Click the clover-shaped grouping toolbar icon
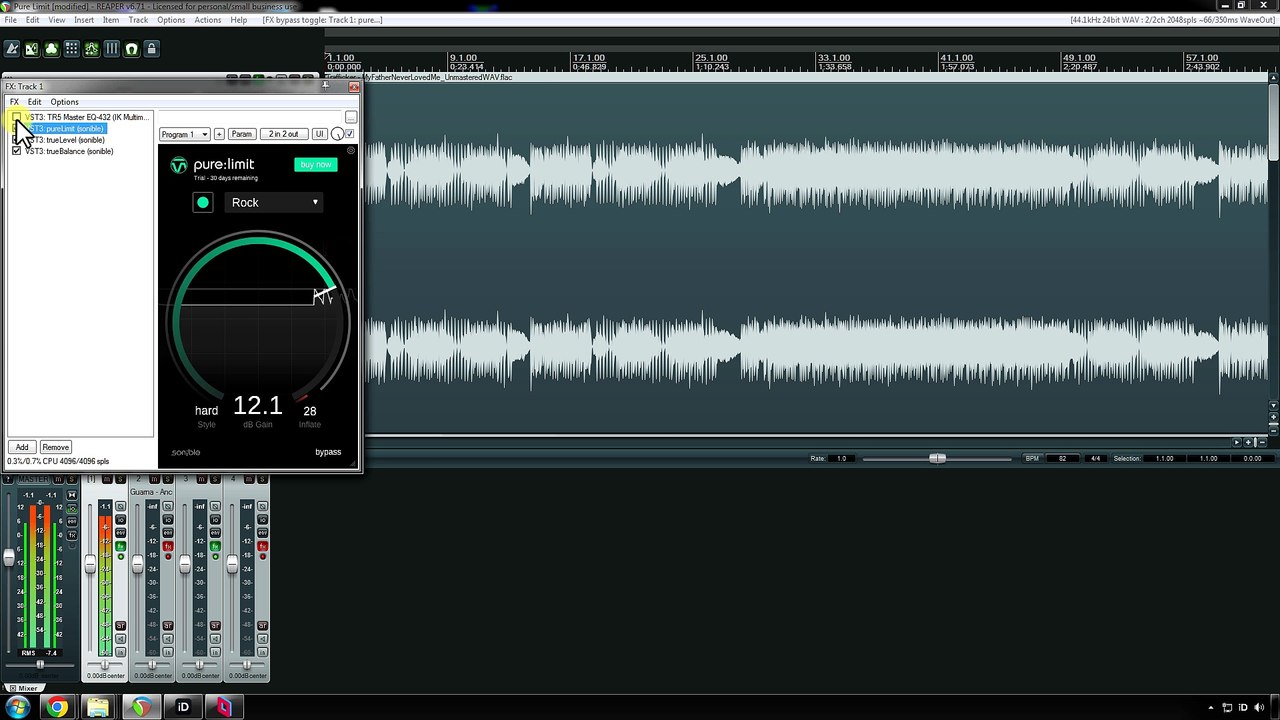 pos(51,49)
